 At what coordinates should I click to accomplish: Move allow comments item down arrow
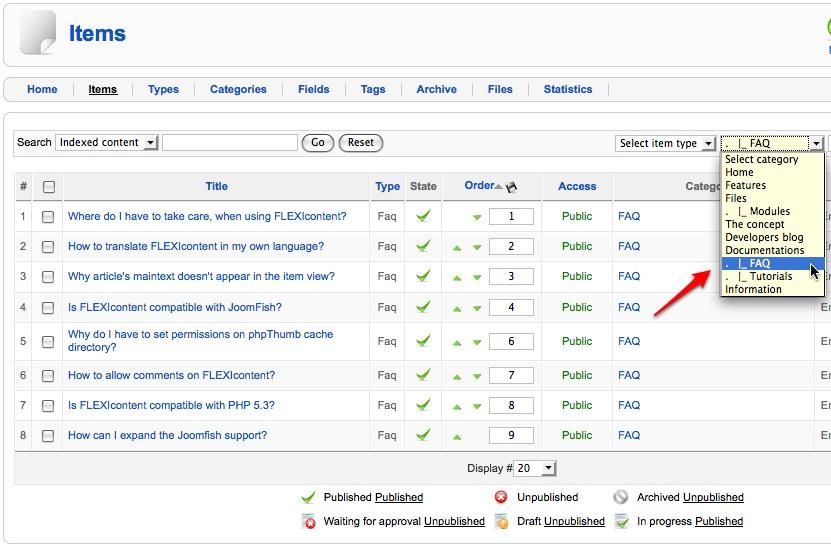coord(477,377)
